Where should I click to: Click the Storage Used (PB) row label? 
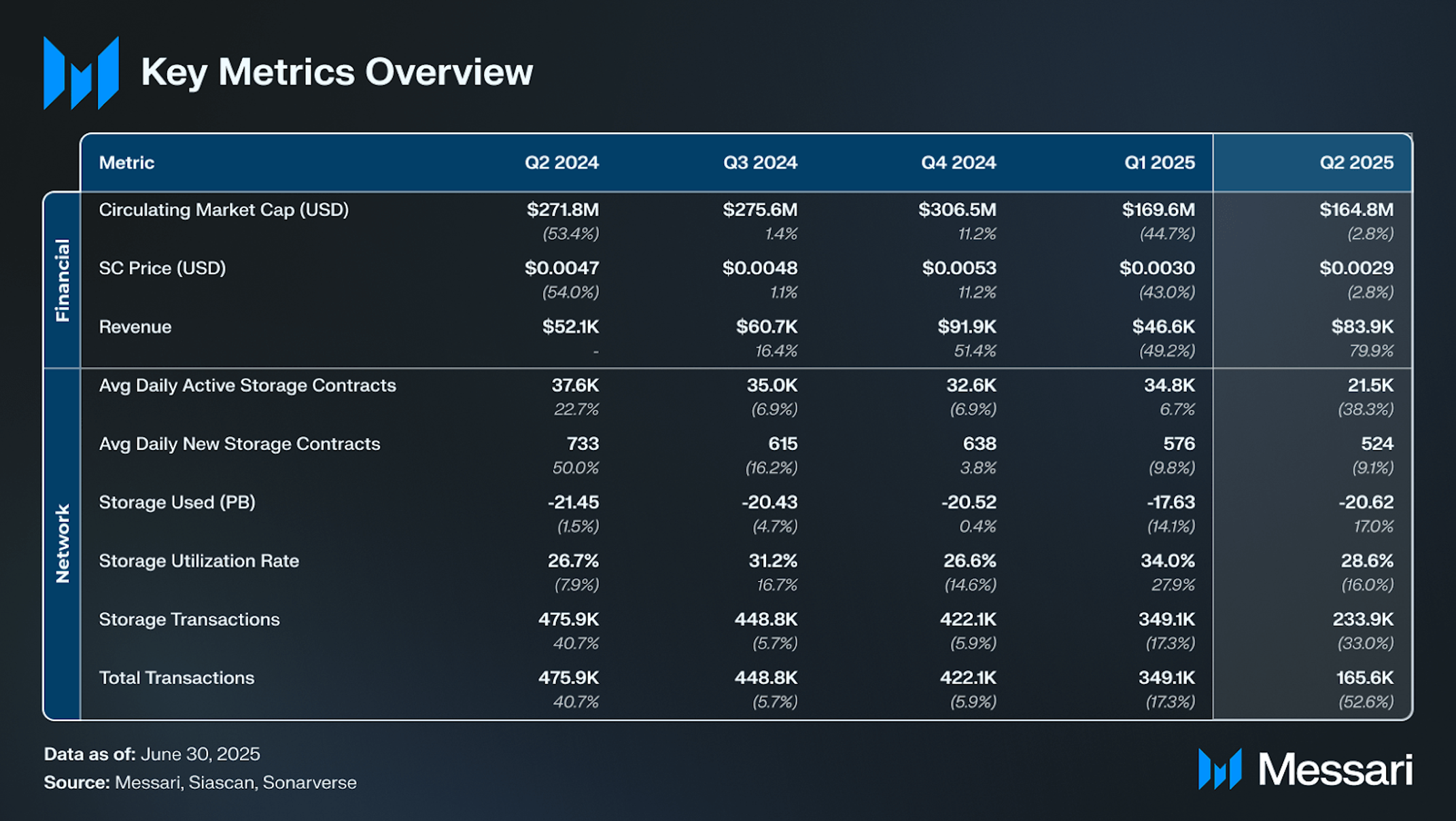[x=177, y=502]
